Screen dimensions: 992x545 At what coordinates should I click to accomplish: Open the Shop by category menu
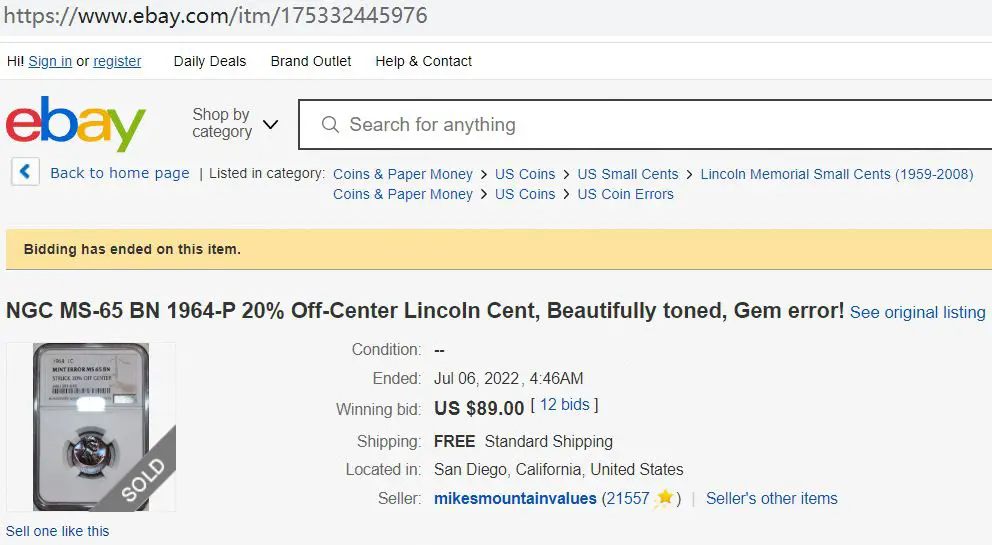click(222, 123)
